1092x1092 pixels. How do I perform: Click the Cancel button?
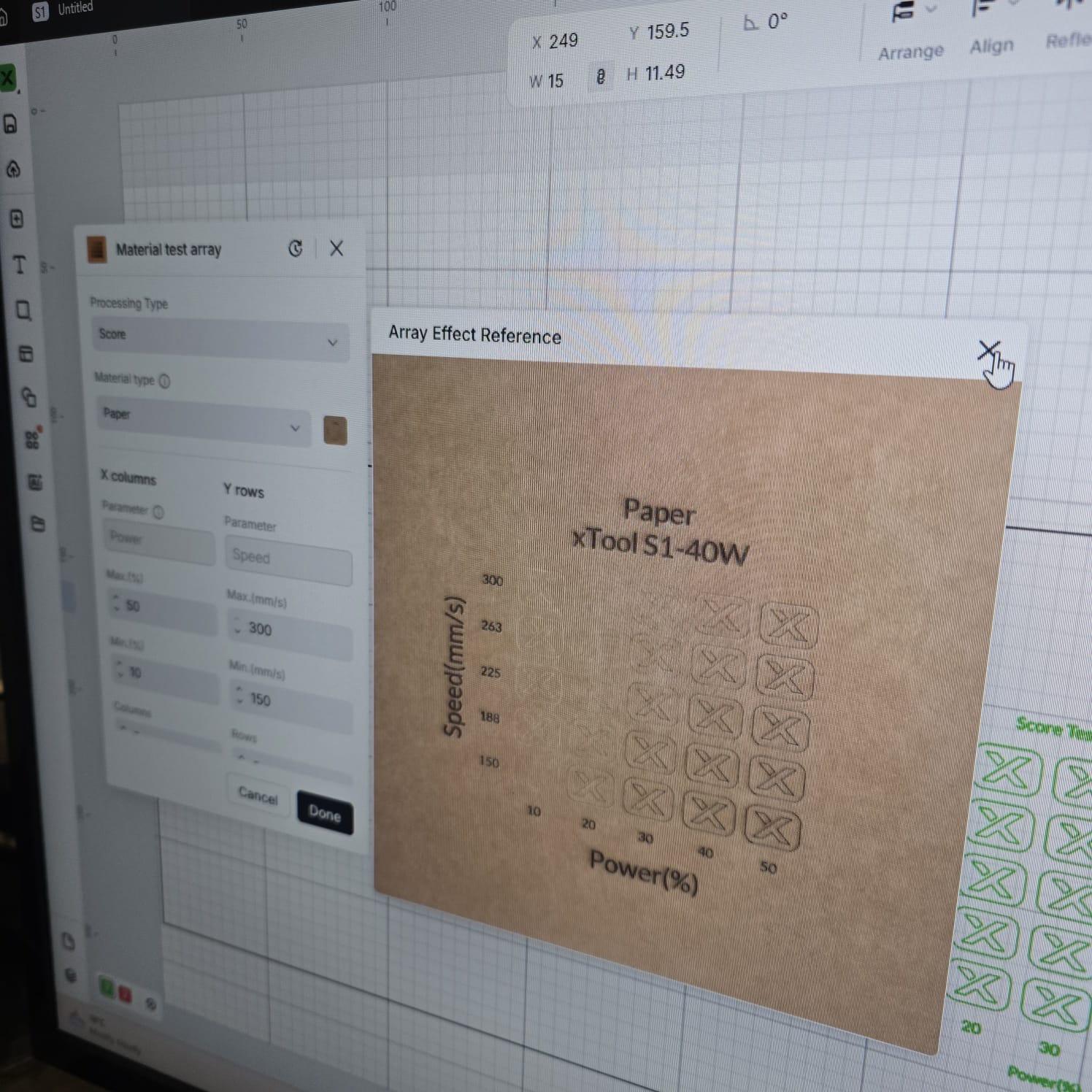coord(258,796)
